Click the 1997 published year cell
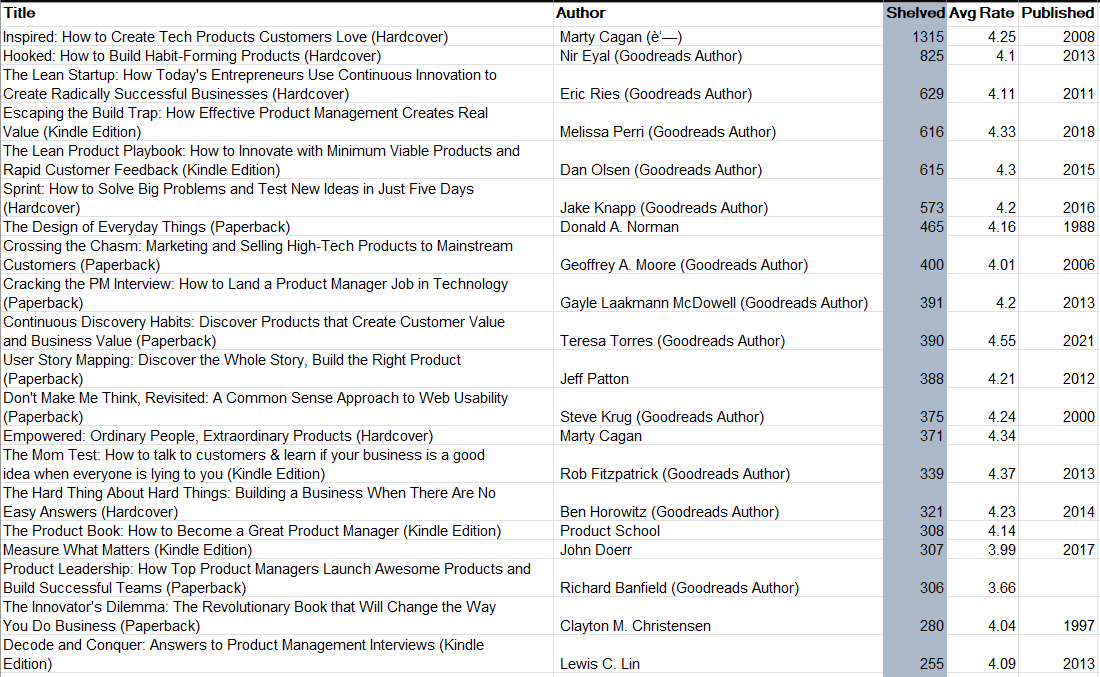Viewport: 1100px width, 677px height. coord(1078,626)
